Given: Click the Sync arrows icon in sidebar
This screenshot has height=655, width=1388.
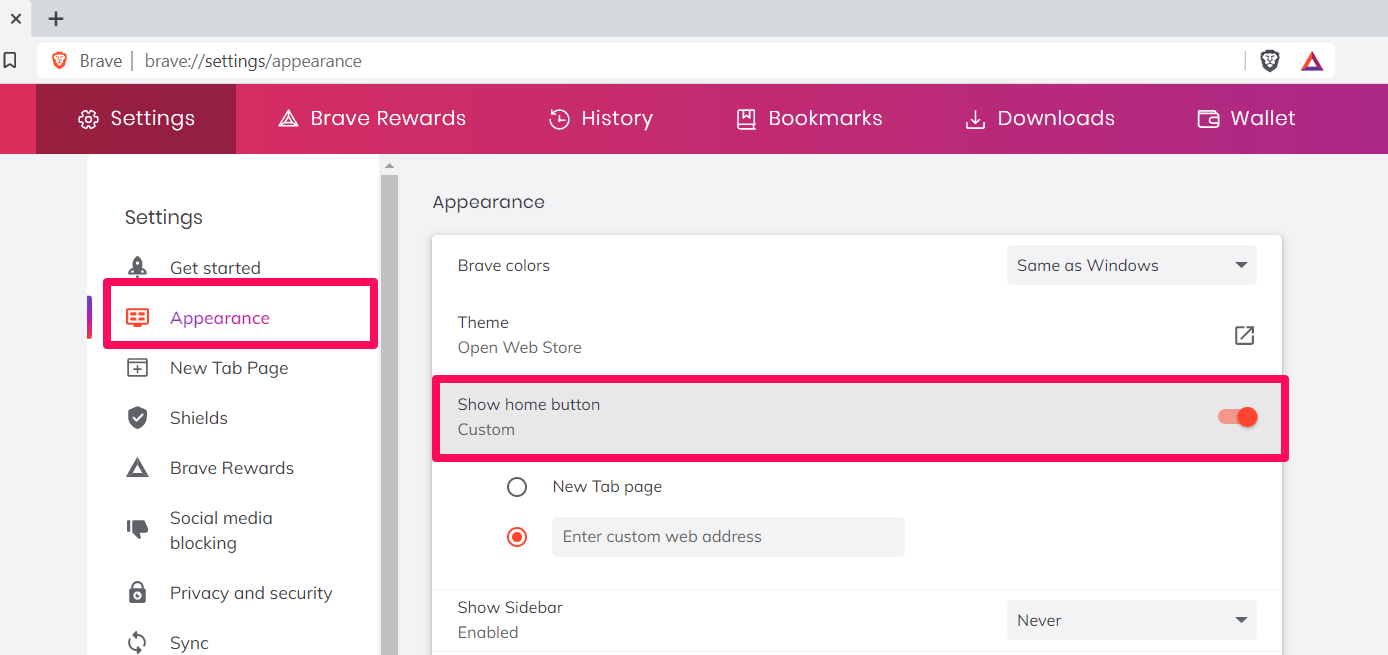Looking at the screenshot, I should point(138,642).
